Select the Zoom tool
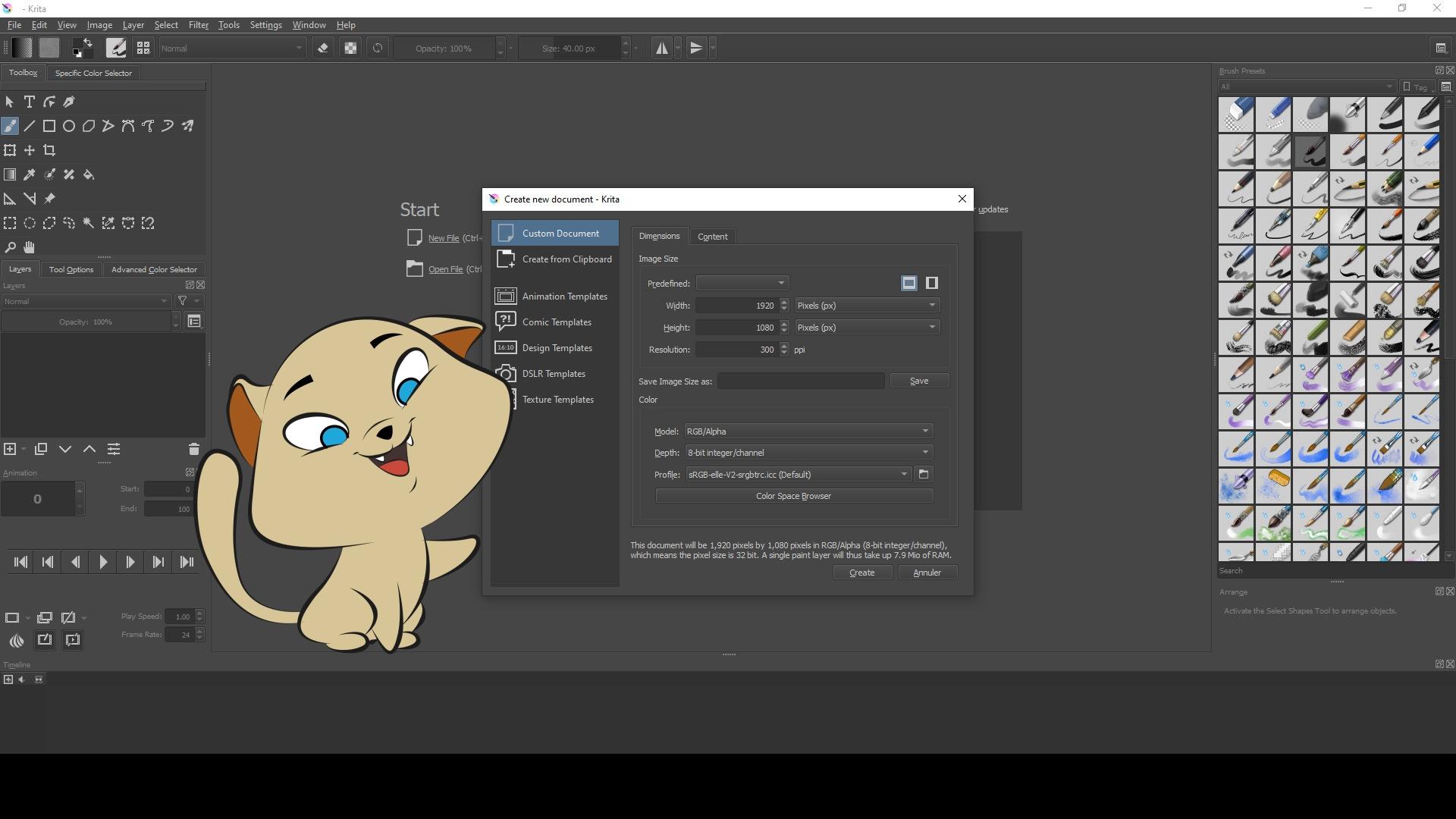The width and height of the screenshot is (1456, 819). [x=10, y=246]
